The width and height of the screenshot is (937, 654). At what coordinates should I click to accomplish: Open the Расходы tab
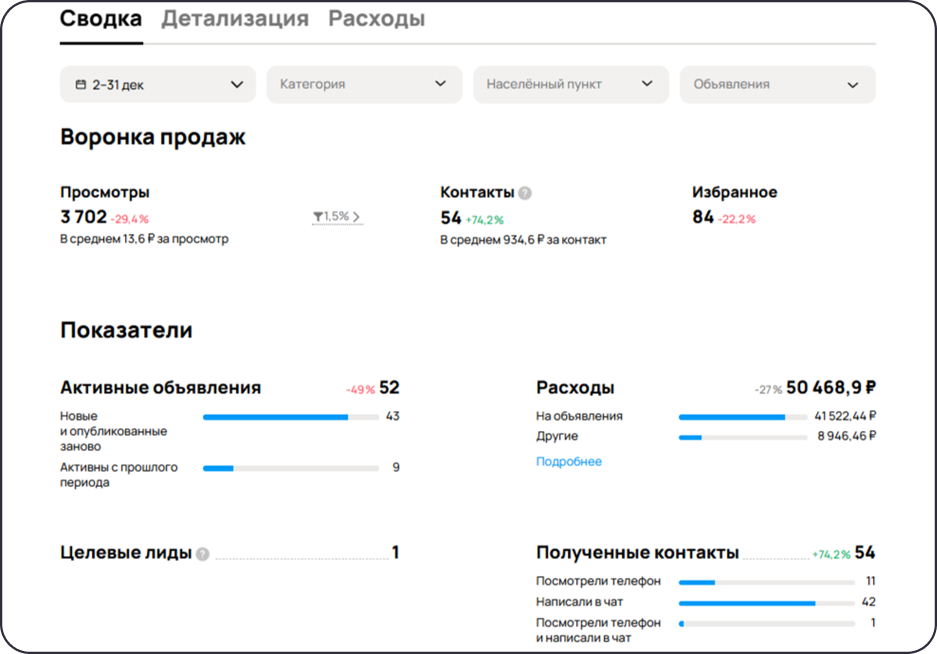[377, 18]
